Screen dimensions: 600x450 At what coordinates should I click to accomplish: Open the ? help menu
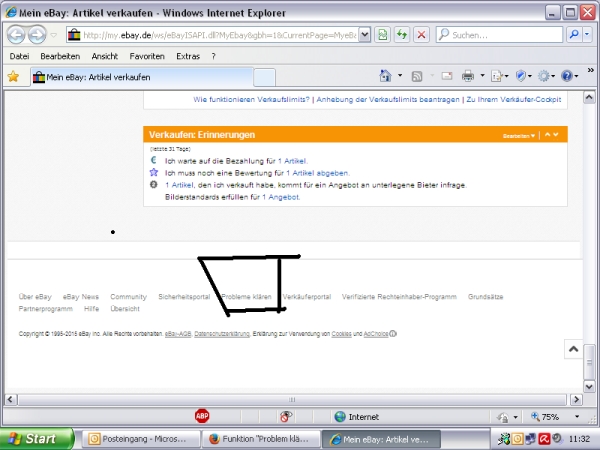pyautogui.click(x=214, y=56)
